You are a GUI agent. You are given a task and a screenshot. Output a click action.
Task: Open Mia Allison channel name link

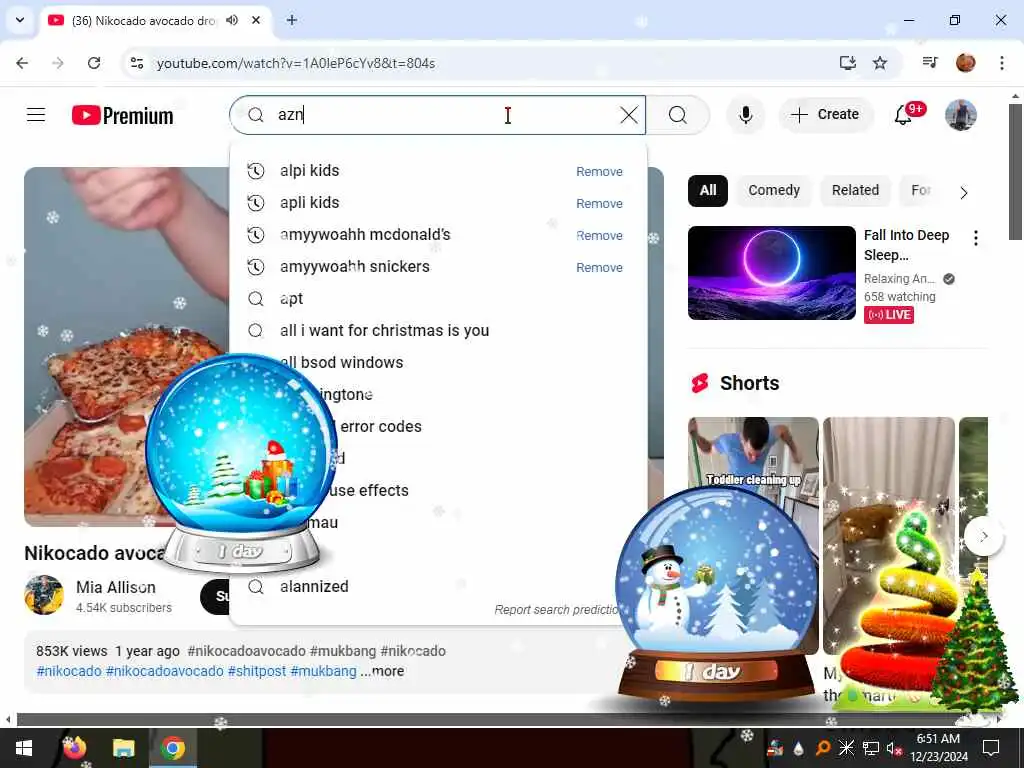click(x=116, y=587)
